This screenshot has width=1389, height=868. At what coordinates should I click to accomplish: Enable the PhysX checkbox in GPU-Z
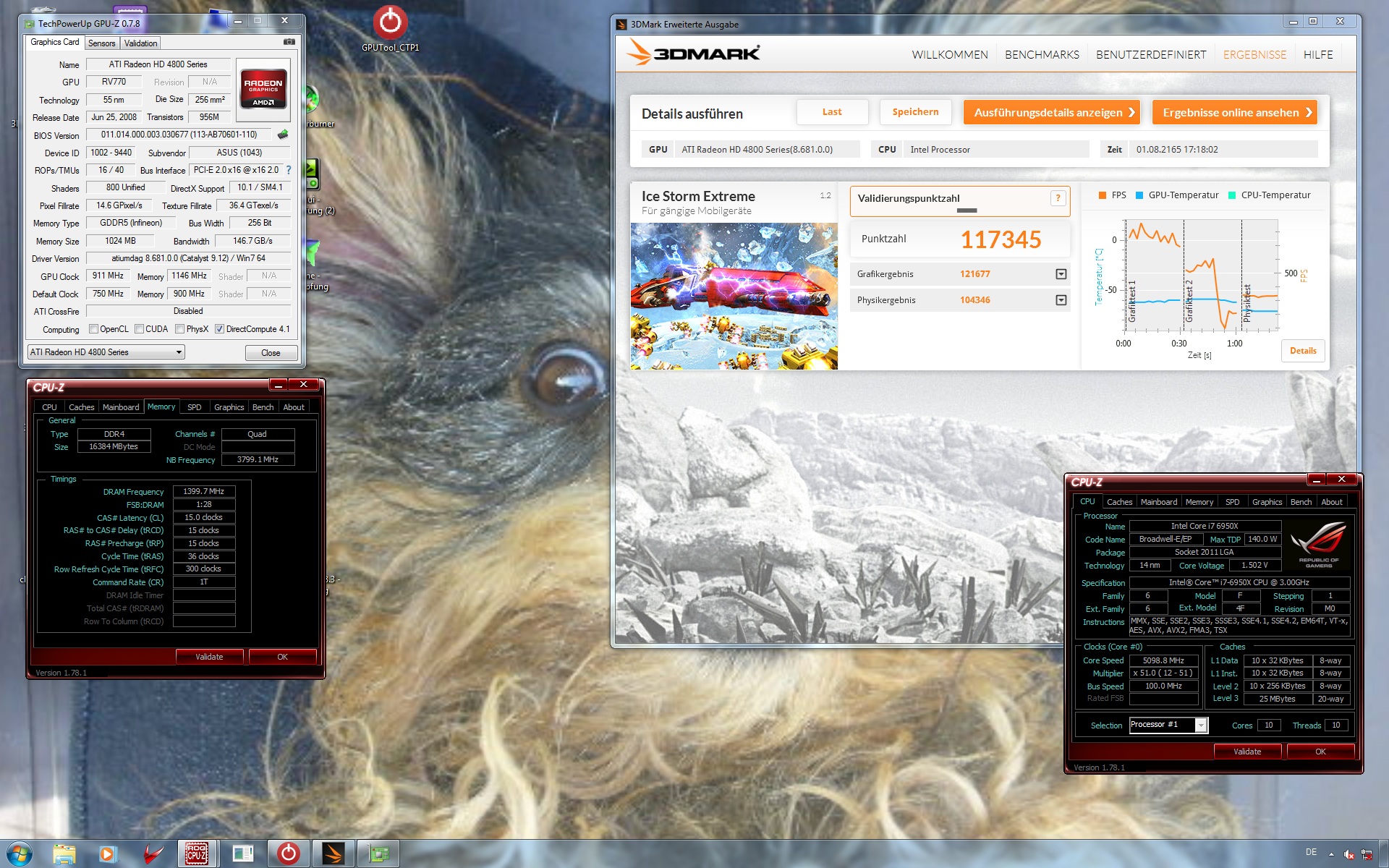(180, 329)
